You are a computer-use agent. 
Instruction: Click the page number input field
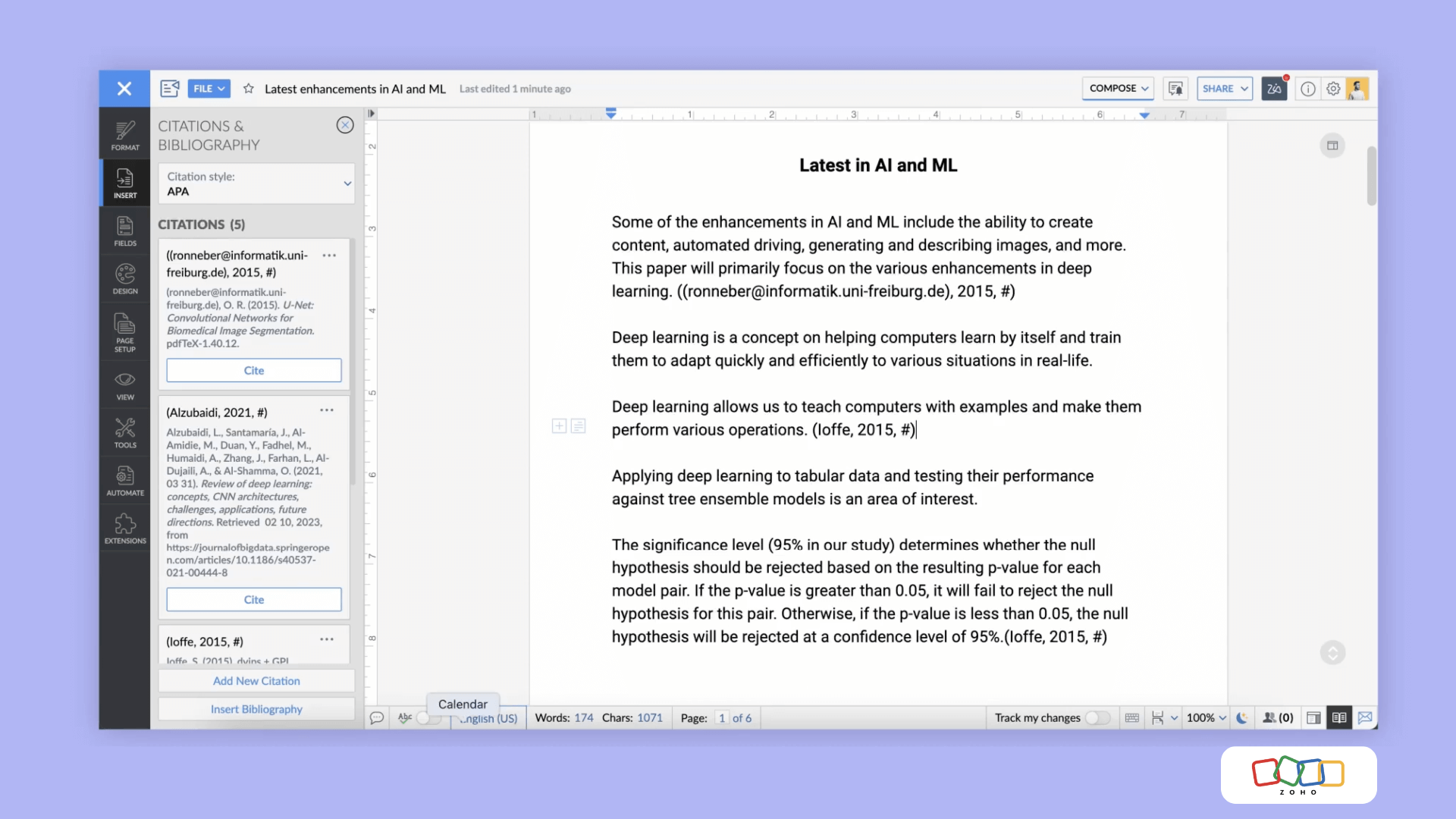[x=721, y=717]
